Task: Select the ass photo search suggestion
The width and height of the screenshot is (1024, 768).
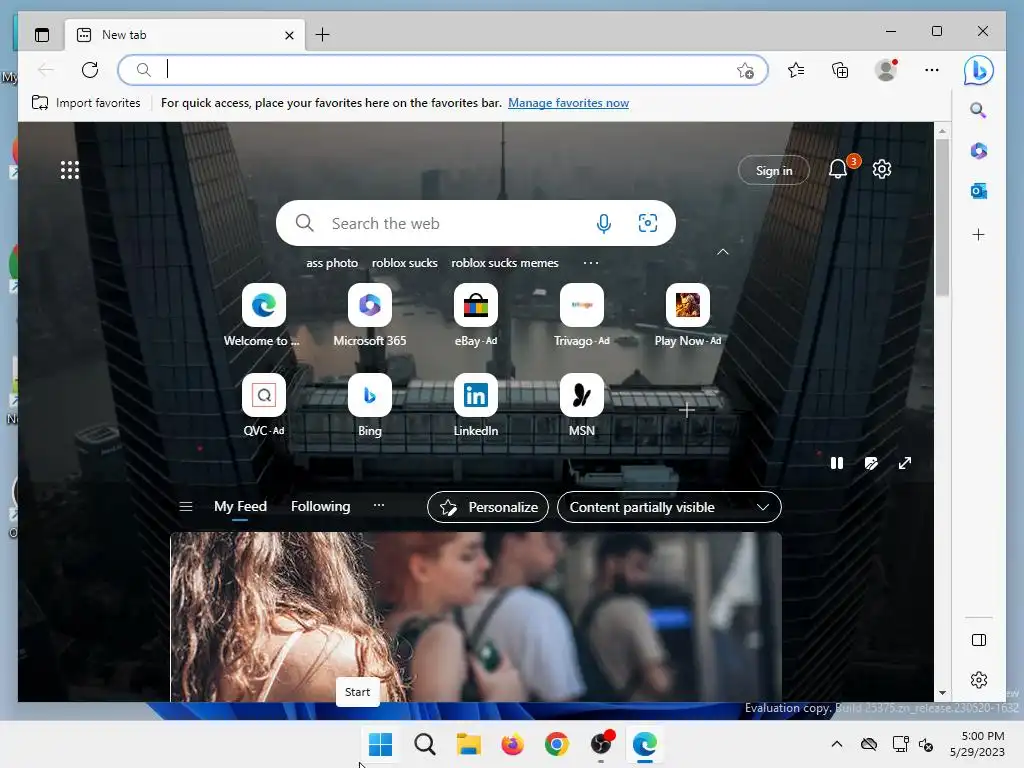Action: (x=332, y=263)
